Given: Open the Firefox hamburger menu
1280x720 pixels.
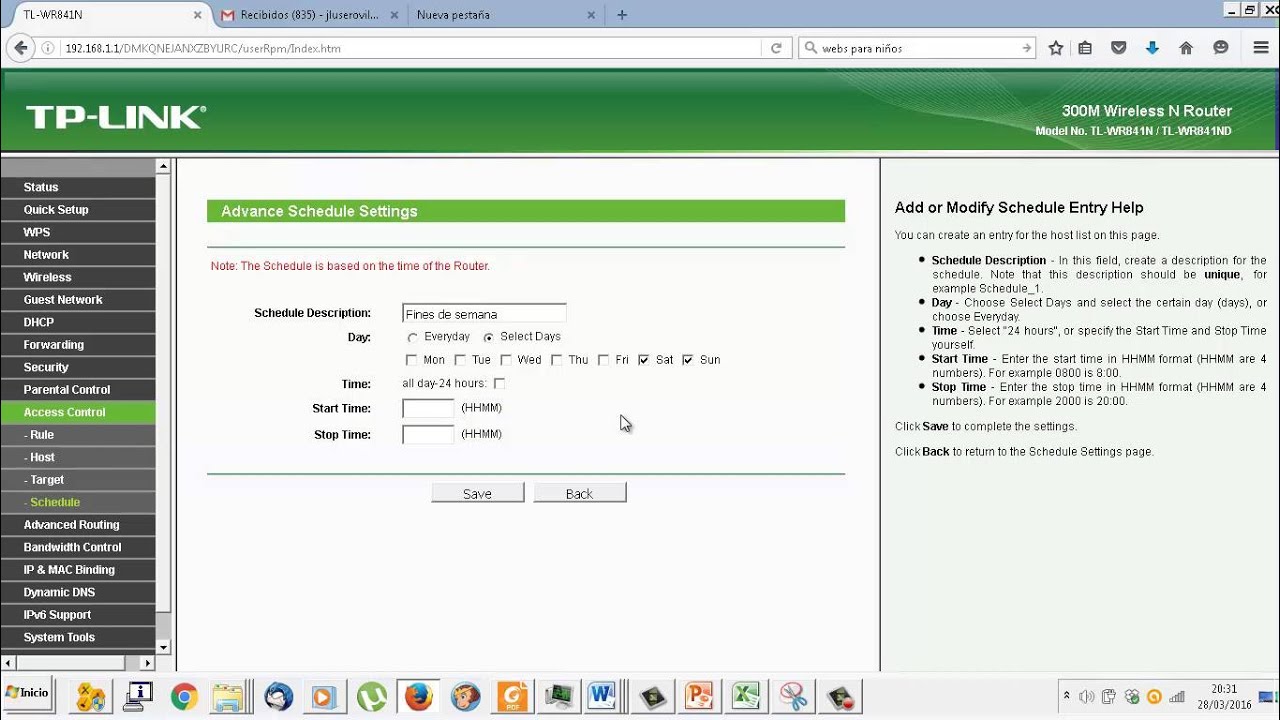Looking at the screenshot, I should tap(1261, 48).
